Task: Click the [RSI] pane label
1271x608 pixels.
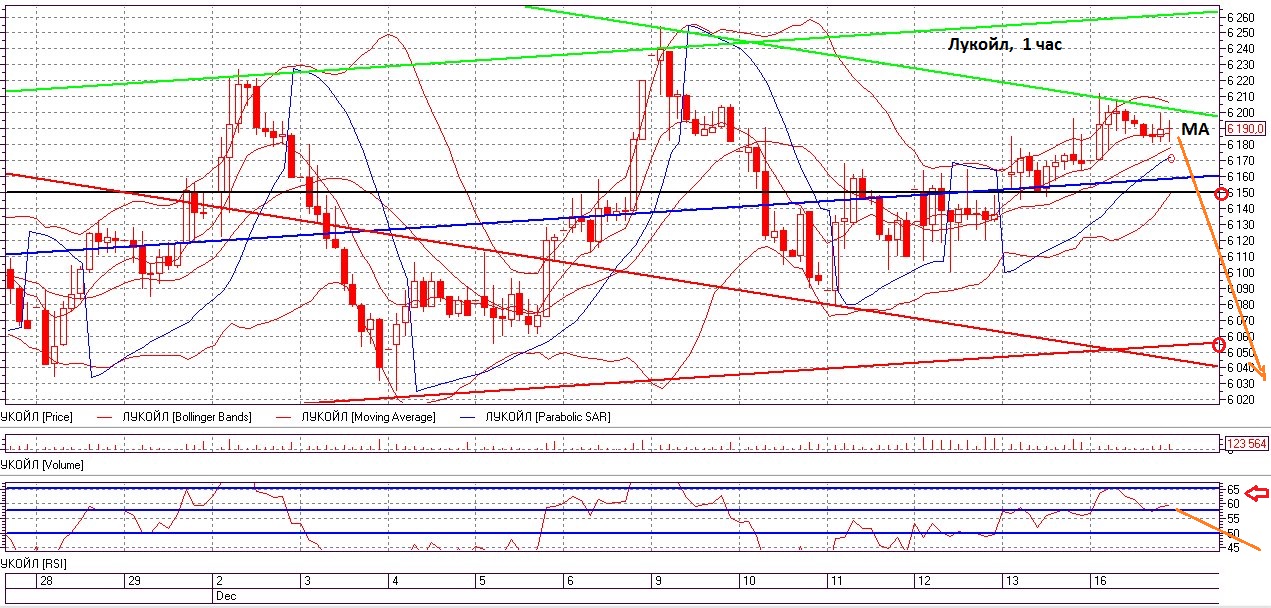Action: click(54, 565)
